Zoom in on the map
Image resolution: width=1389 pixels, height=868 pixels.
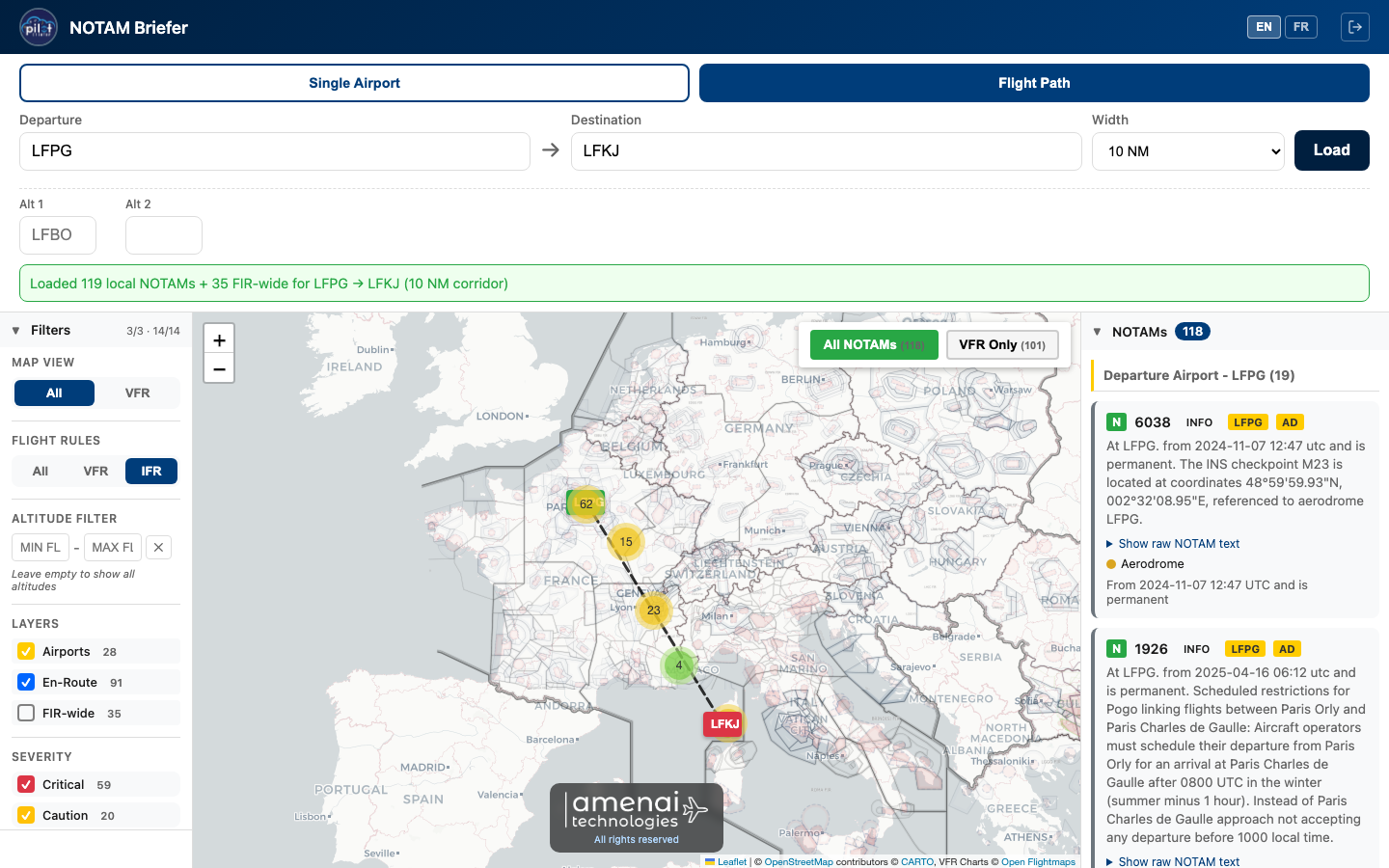pos(219,339)
